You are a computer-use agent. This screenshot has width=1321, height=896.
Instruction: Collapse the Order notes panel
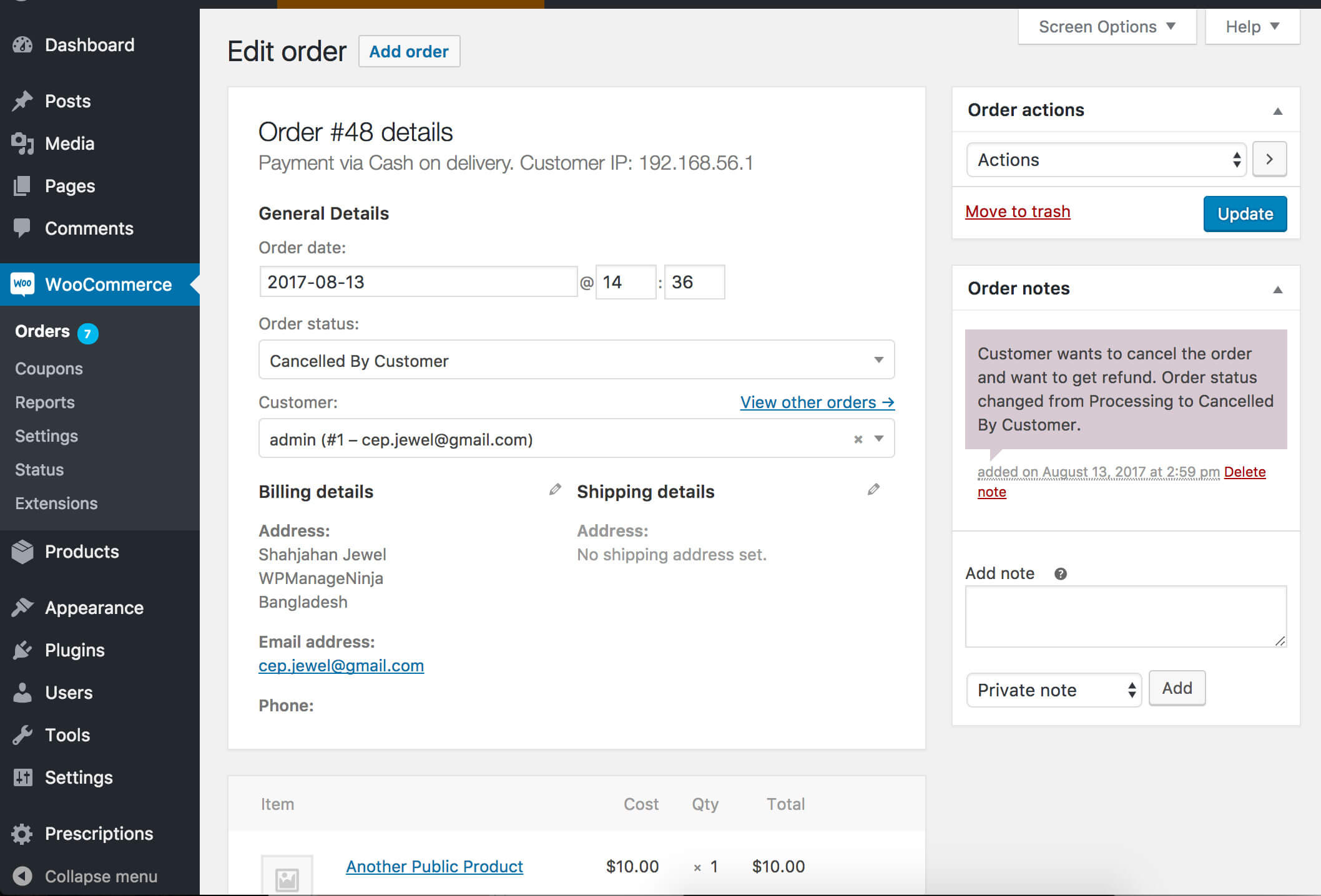[1278, 290]
